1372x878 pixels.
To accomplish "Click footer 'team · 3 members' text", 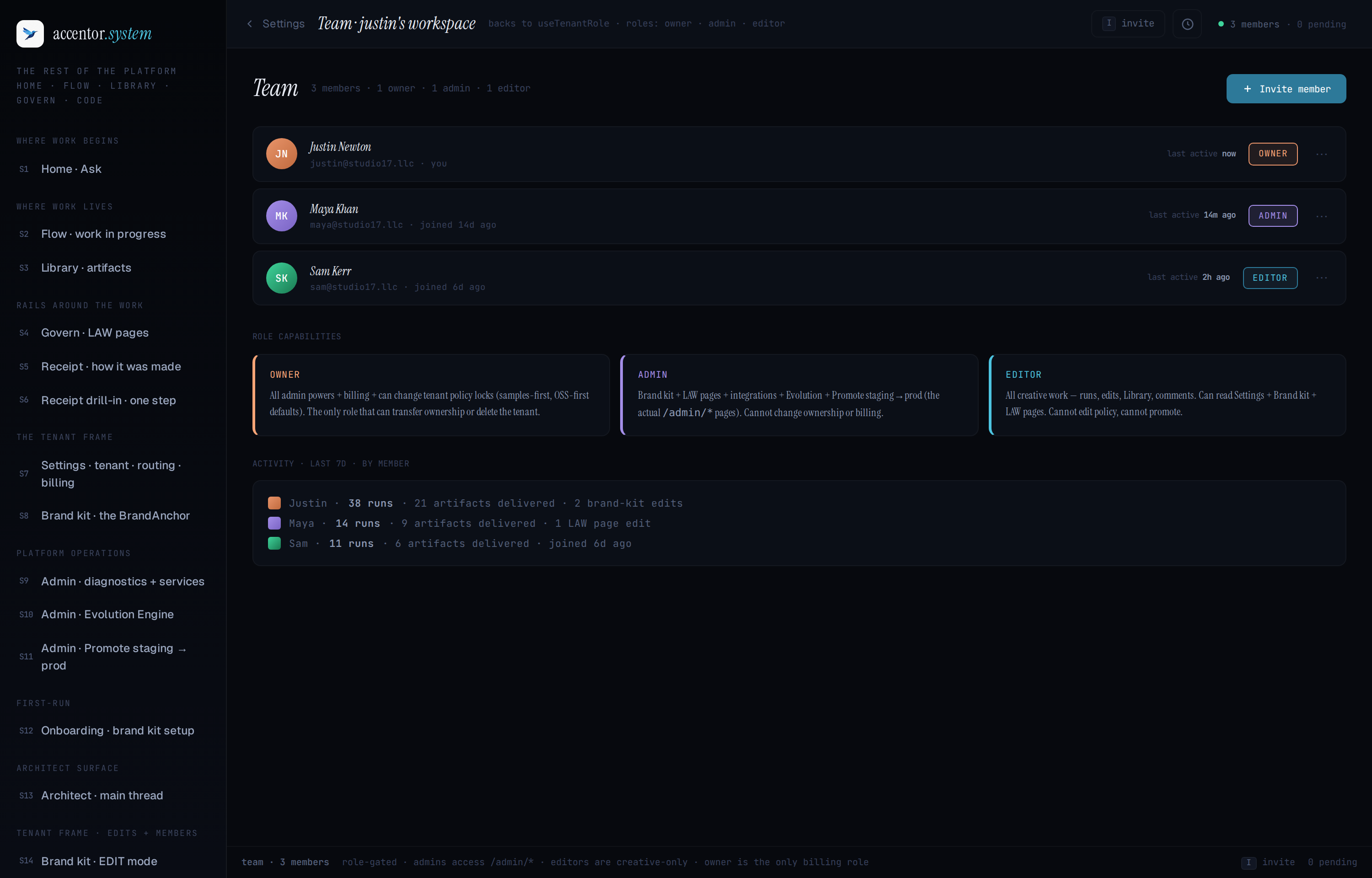I will pyautogui.click(x=285, y=862).
